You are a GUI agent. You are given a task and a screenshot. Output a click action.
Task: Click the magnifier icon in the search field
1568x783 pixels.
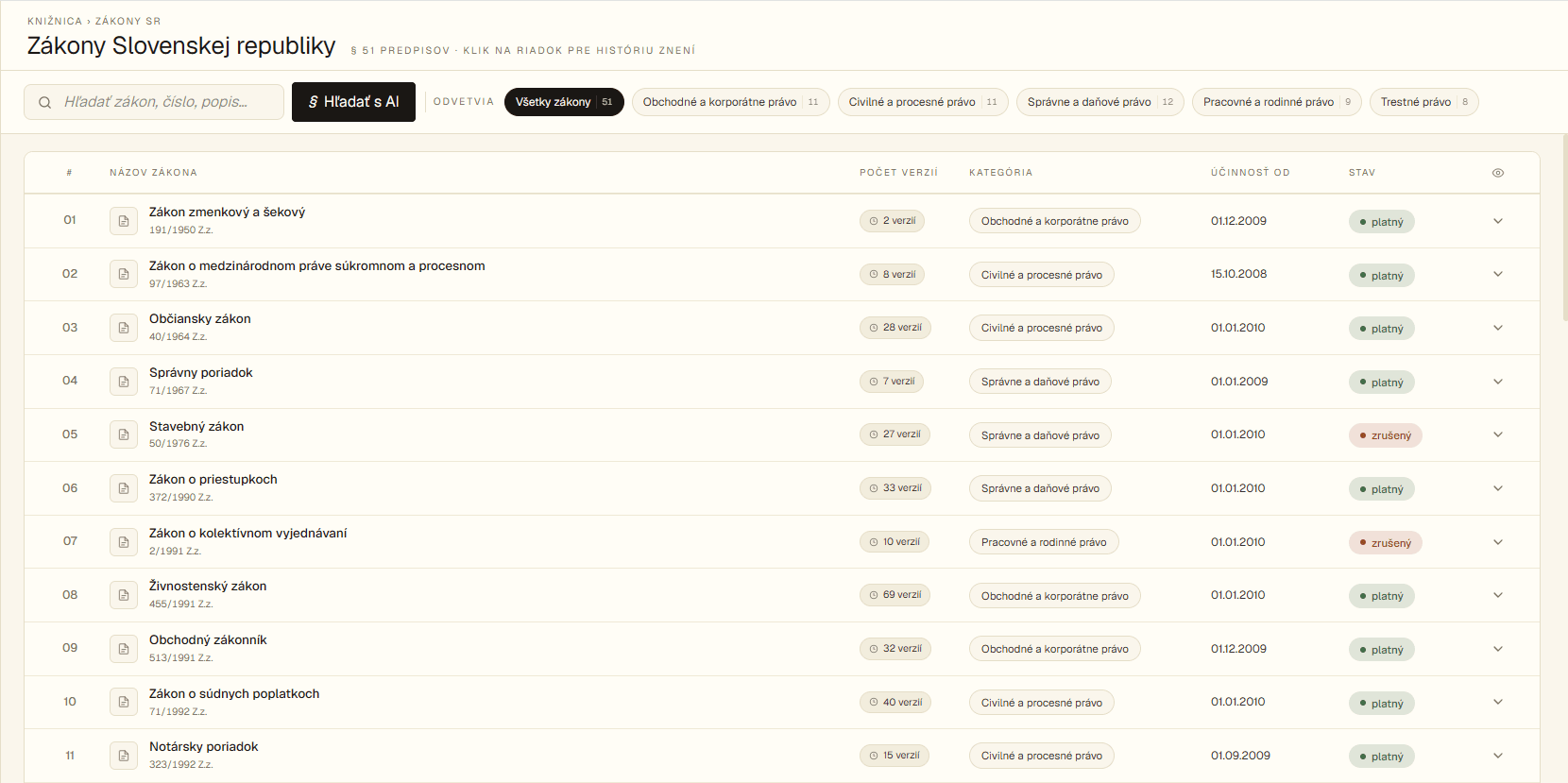44,102
